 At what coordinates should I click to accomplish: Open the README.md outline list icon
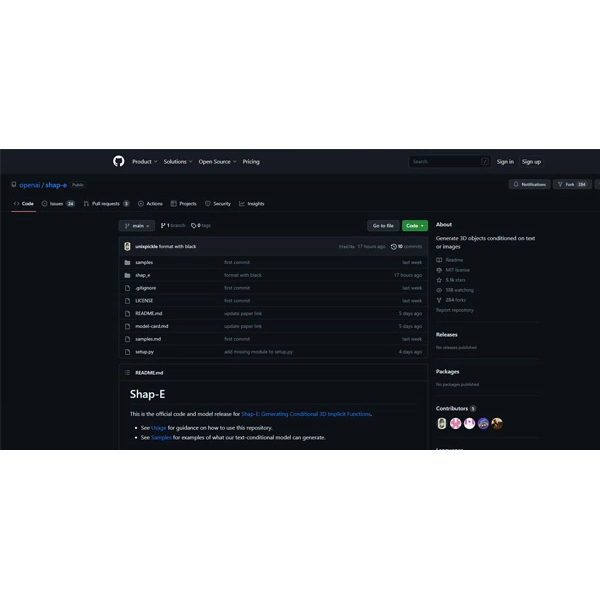click(x=127, y=372)
